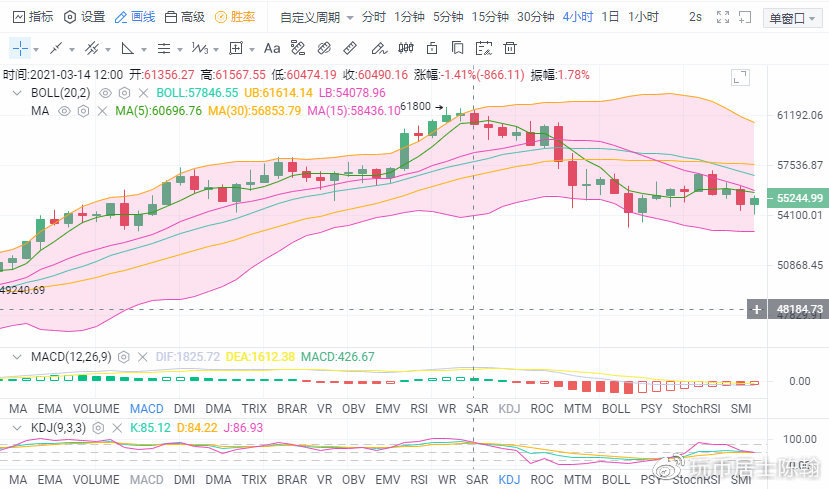Click the 2s refresh interval
Image resolution: width=829 pixels, height=489 pixels.
tap(695, 17)
